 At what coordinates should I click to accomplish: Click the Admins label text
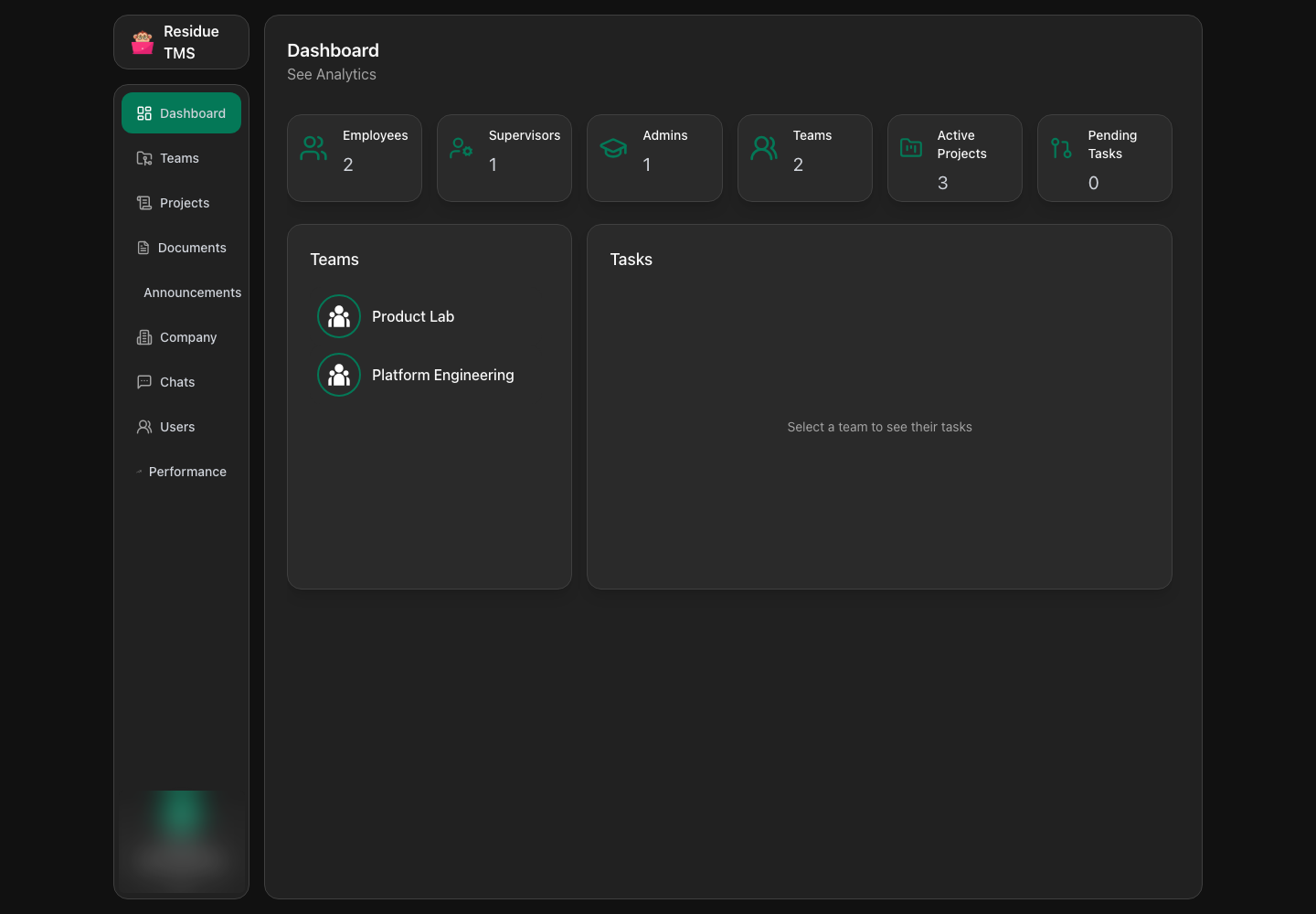click(665, 135)
